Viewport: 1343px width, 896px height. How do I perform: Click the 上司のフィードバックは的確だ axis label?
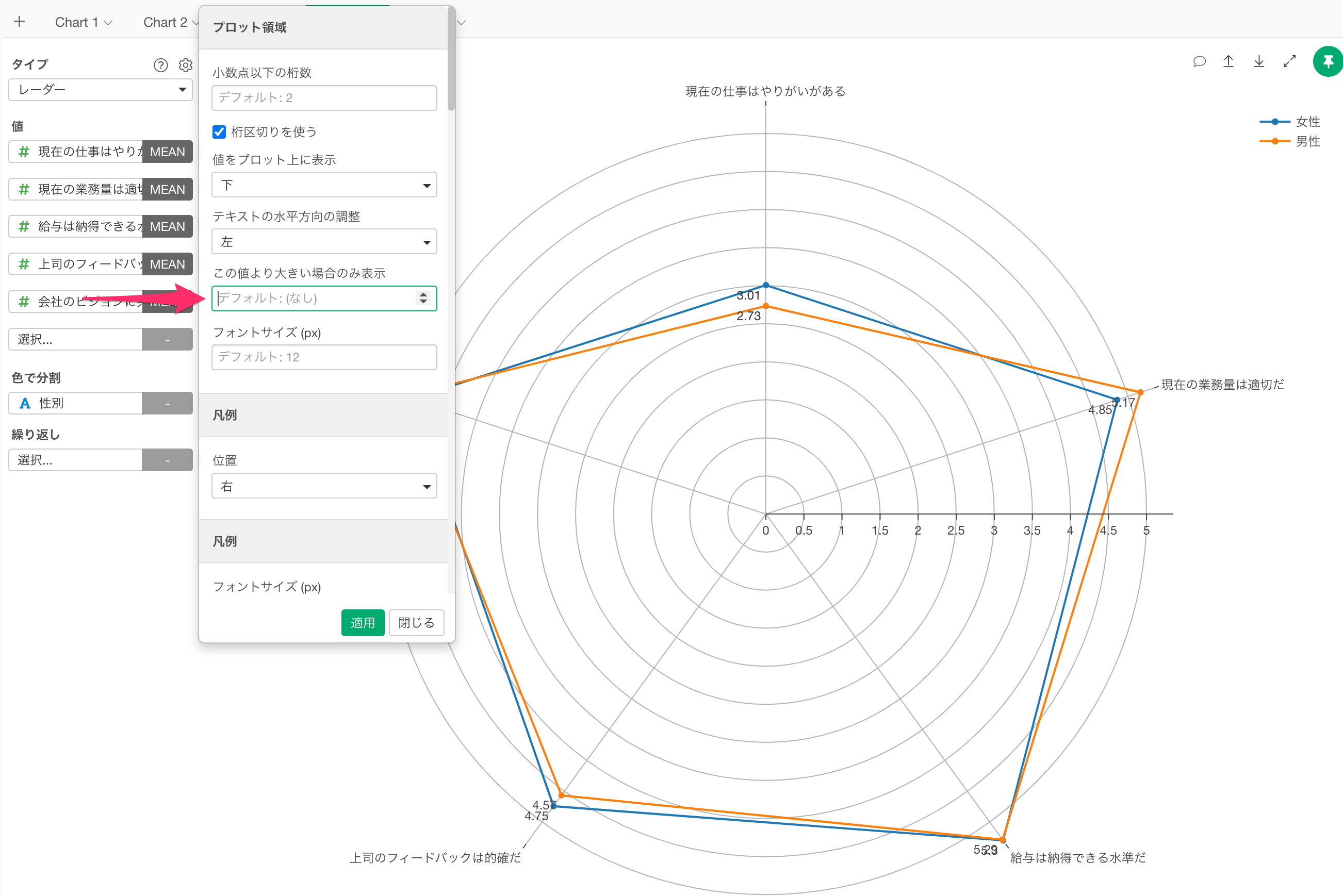(x=435, y=857)
